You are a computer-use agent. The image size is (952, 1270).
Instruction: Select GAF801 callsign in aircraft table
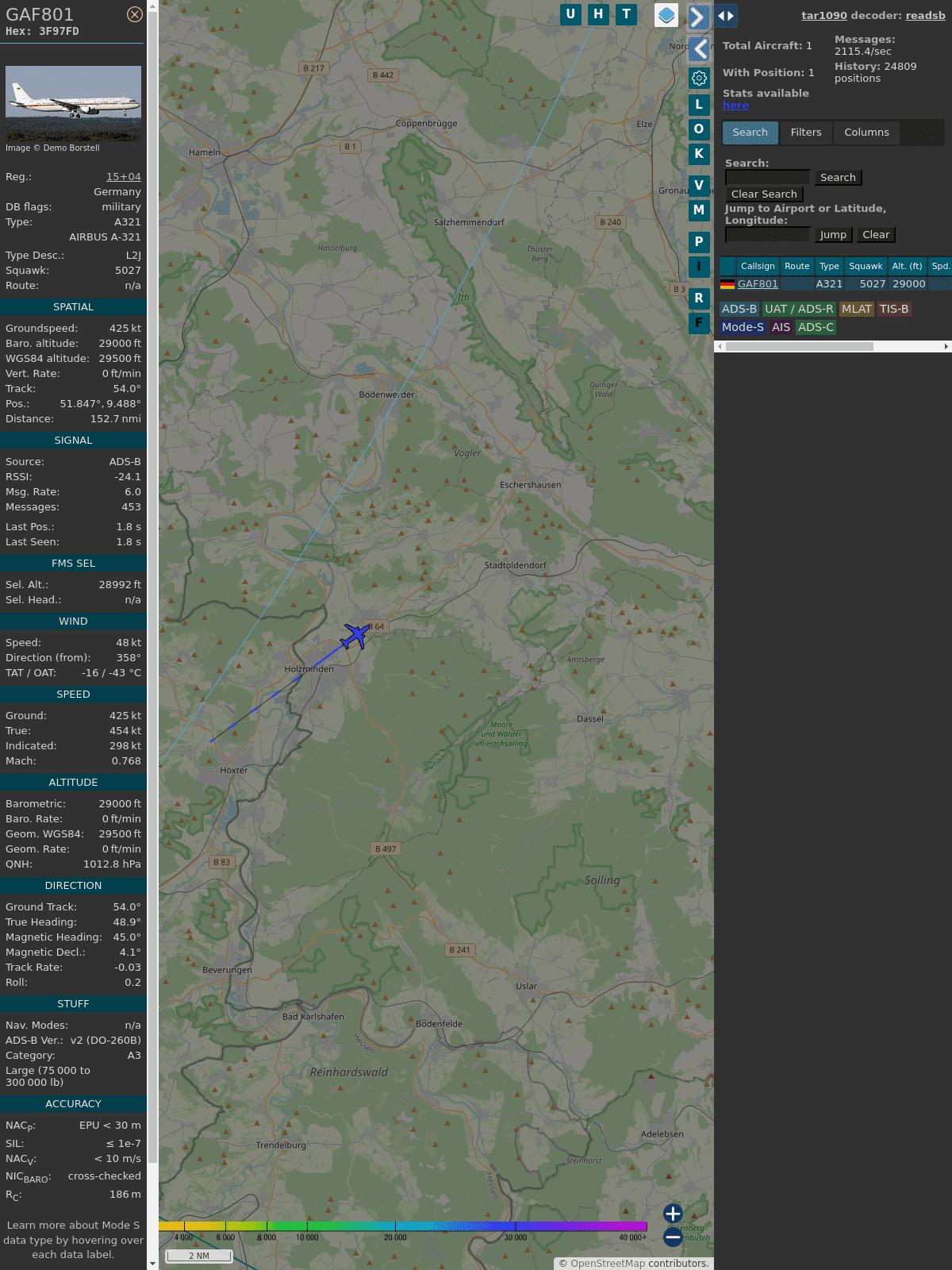point(758,284)
